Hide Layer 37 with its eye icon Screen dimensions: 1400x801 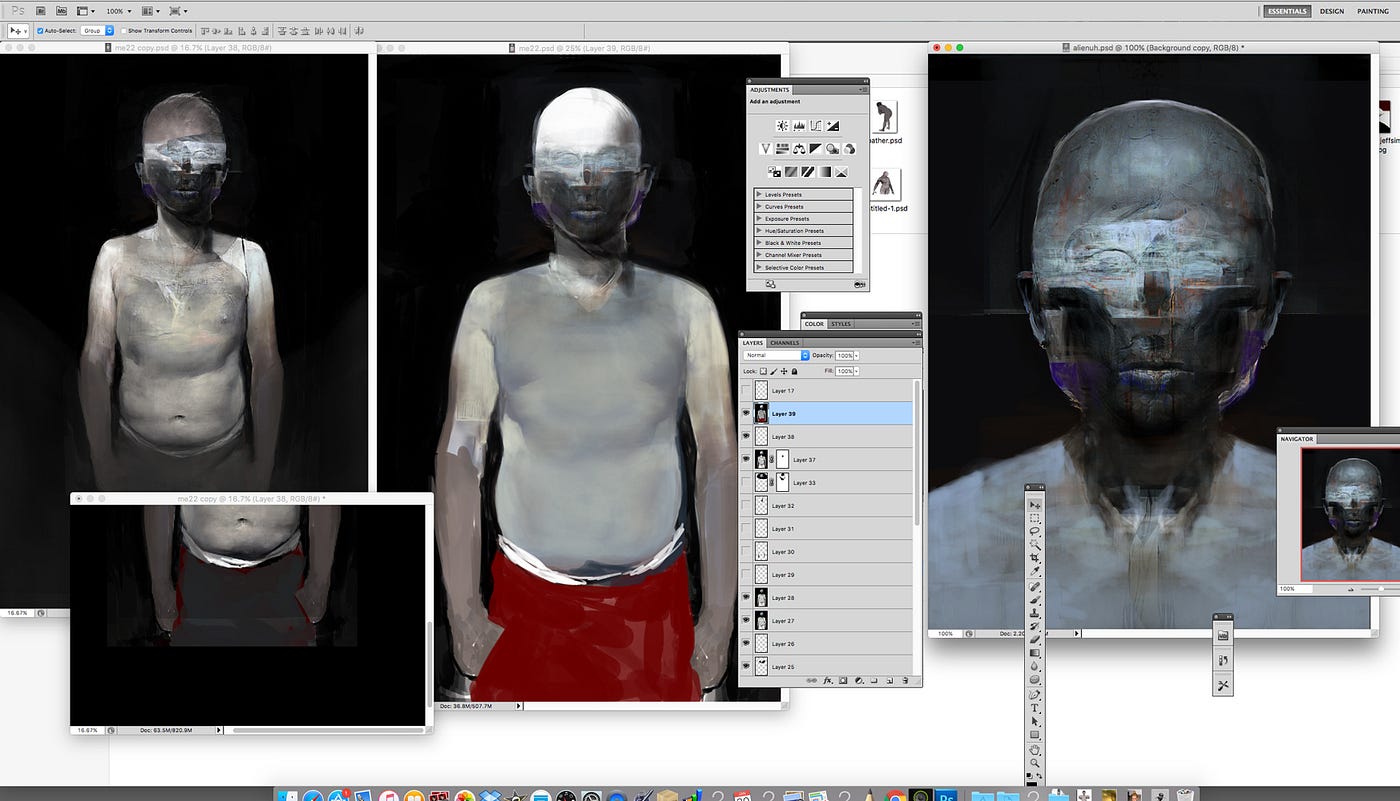click(x=746, y=459)
